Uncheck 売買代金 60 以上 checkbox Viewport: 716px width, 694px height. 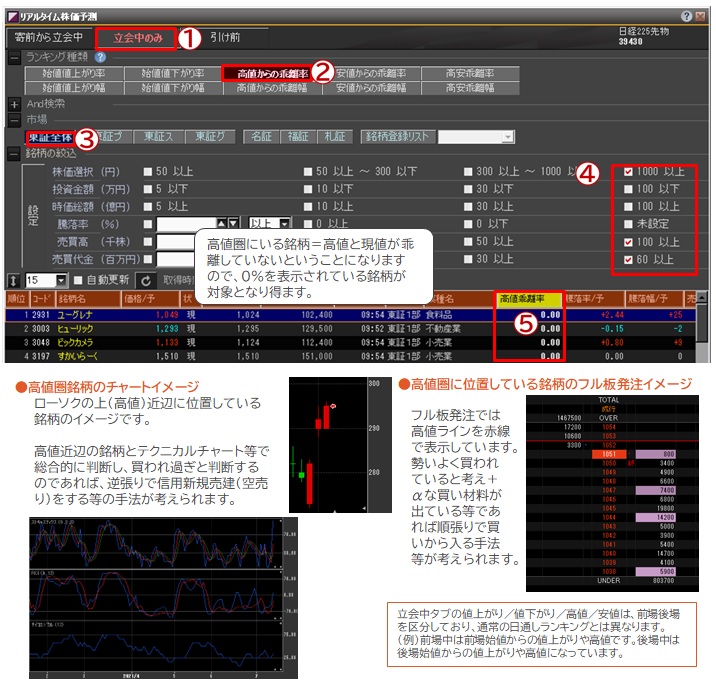point(629,260)
